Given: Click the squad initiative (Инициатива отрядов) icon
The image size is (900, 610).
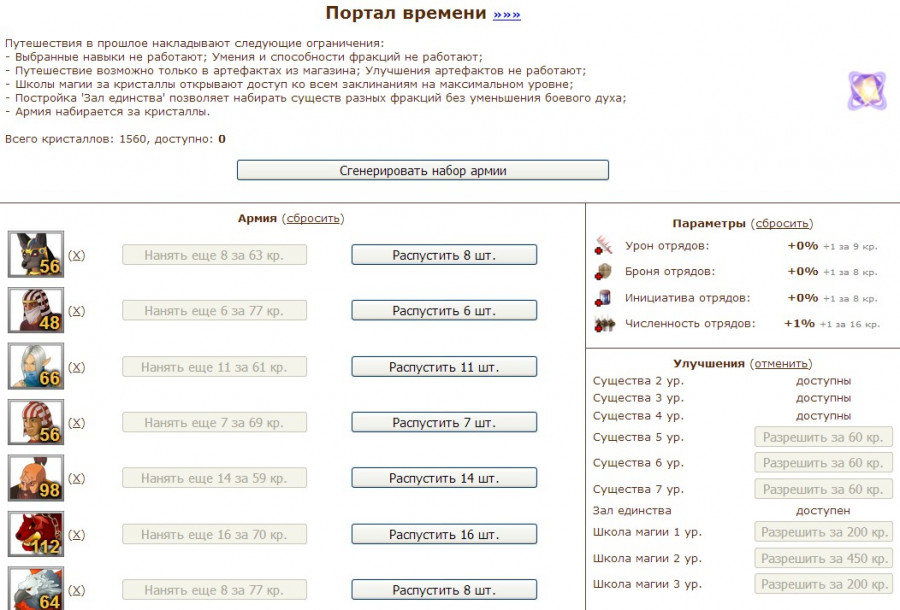Looking at the screenshot, I should click(603, 297).
